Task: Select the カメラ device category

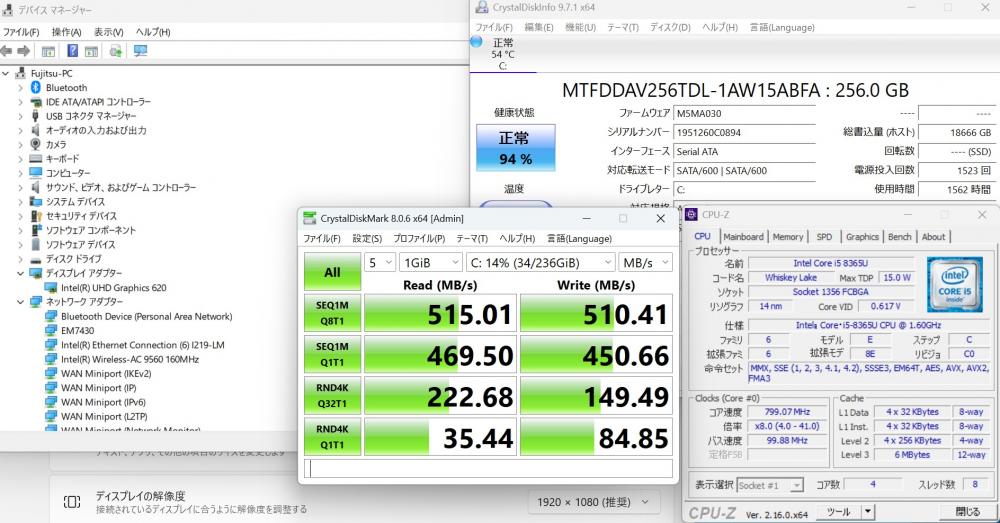Action: [56, 145]
